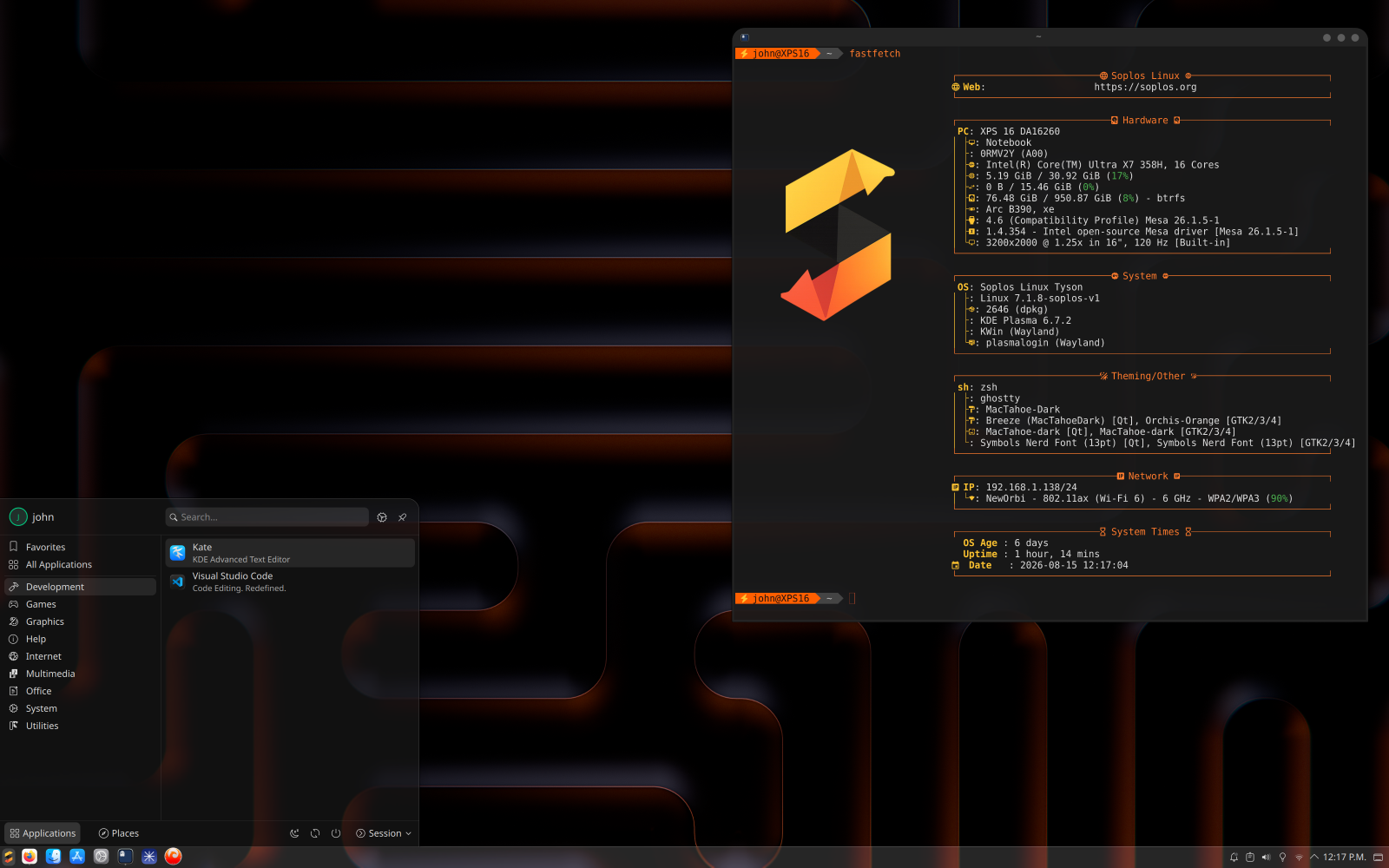
Task: Click the bottom terminal prompt cursor
Action: (x=852, y=598)
